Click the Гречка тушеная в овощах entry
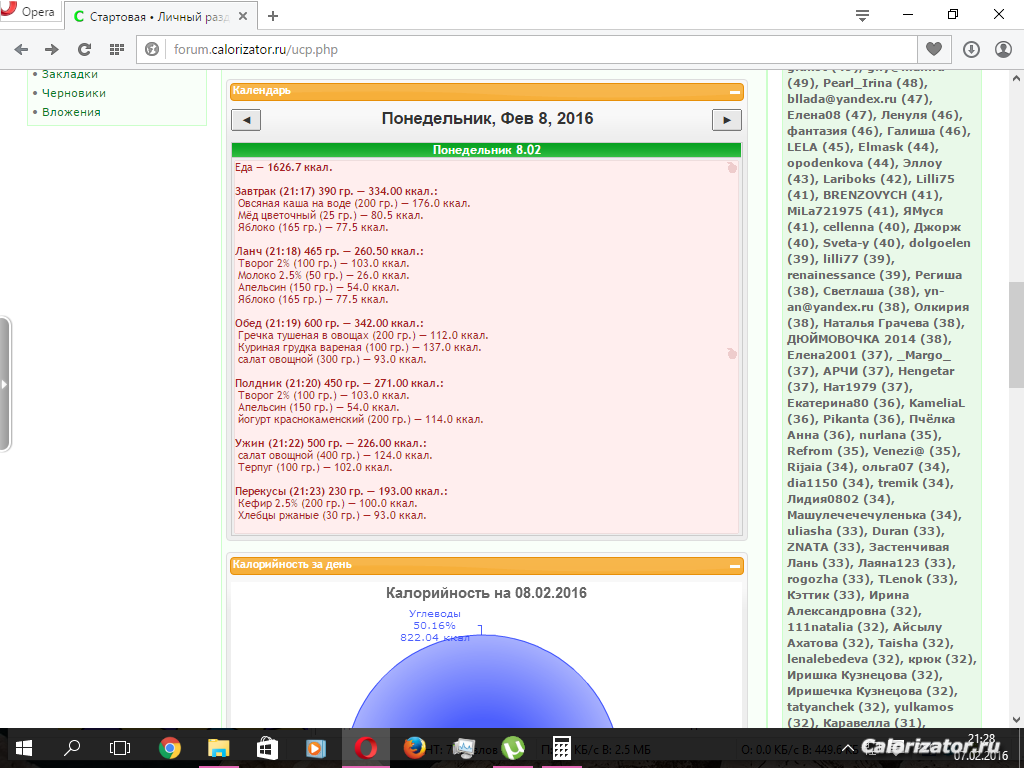This screenshot has height=768, width=1024. [363, 336]
